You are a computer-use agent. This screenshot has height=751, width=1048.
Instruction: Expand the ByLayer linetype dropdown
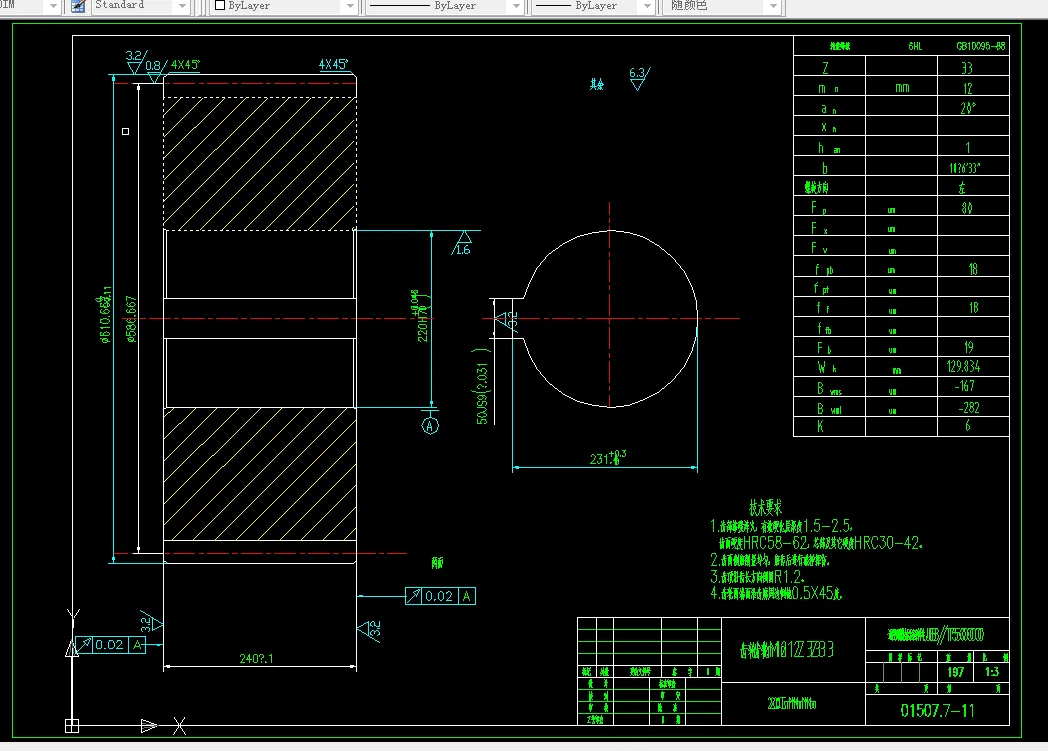(515, 6)
